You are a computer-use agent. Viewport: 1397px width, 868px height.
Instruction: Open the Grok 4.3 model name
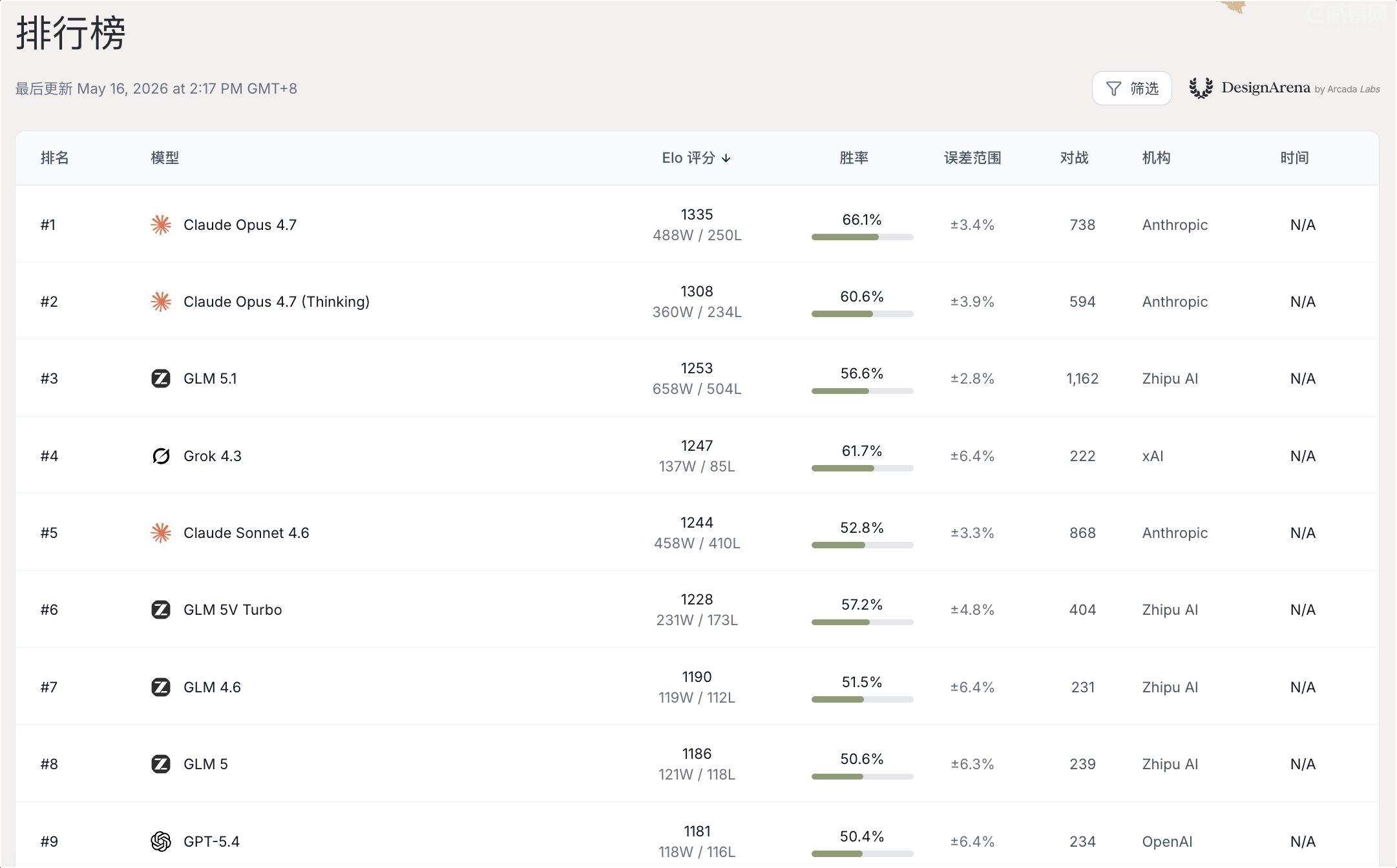pyautogui.click(x=213, y=456)
